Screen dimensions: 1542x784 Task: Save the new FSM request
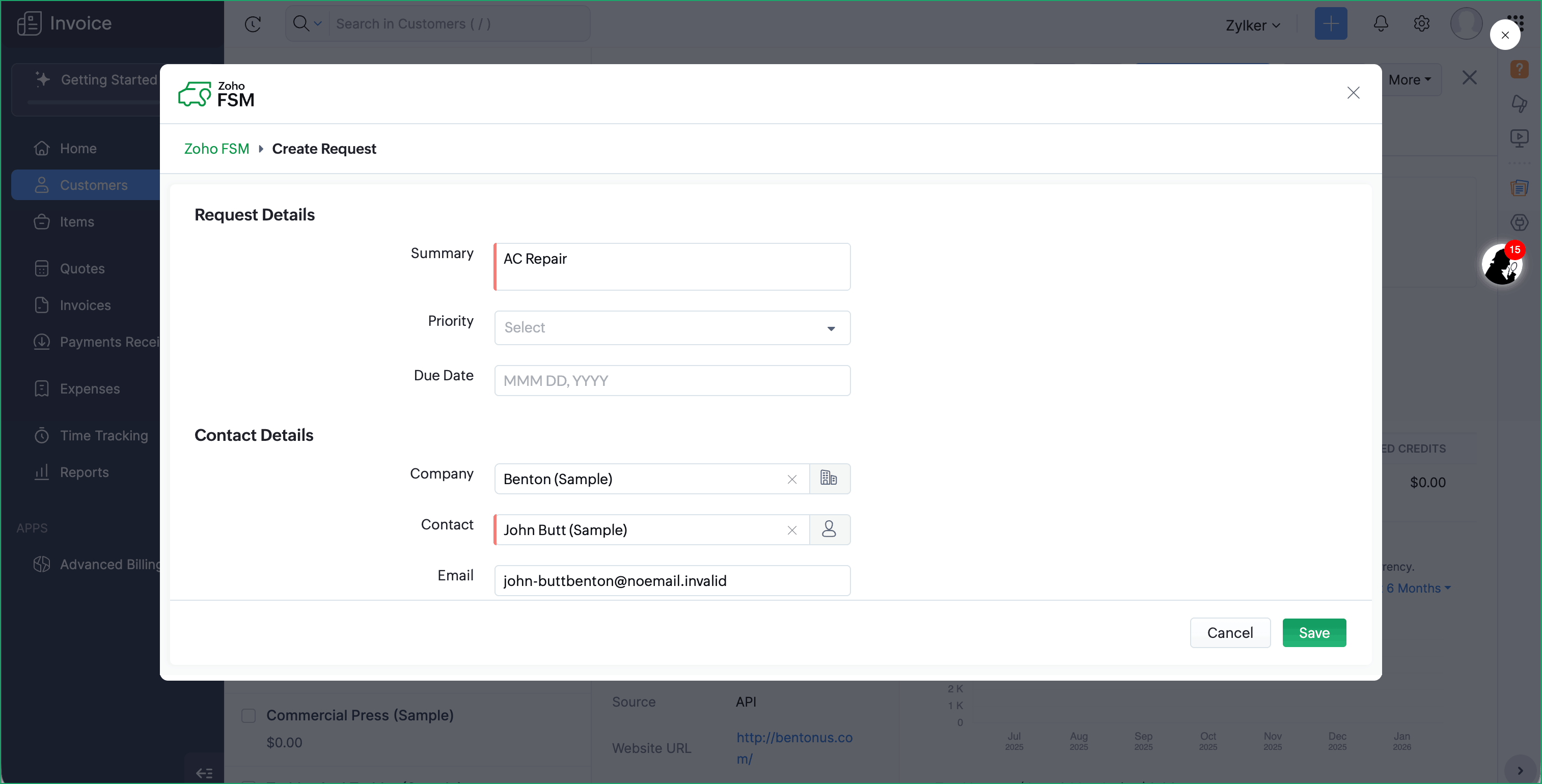(x=1313, y=633)
